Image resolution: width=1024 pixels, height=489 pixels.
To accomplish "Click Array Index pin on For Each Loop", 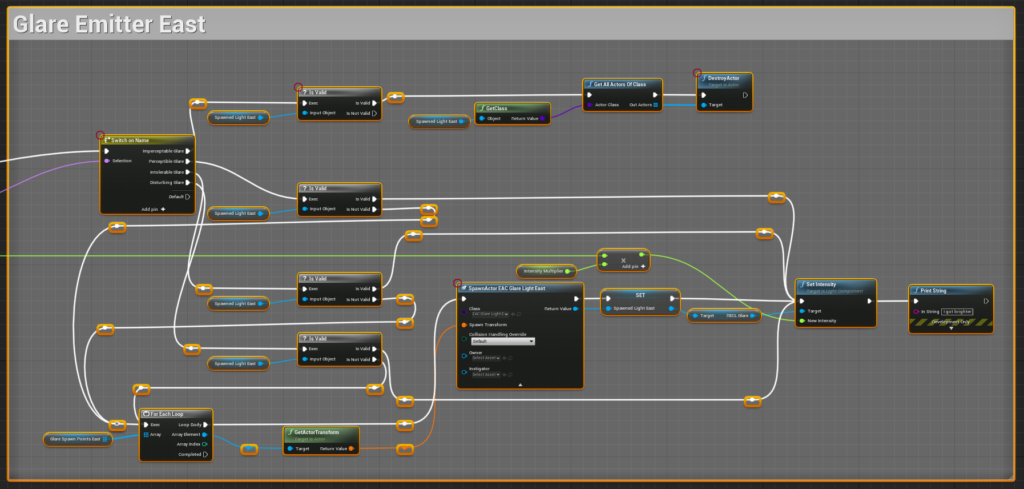I will click(206, 444).
